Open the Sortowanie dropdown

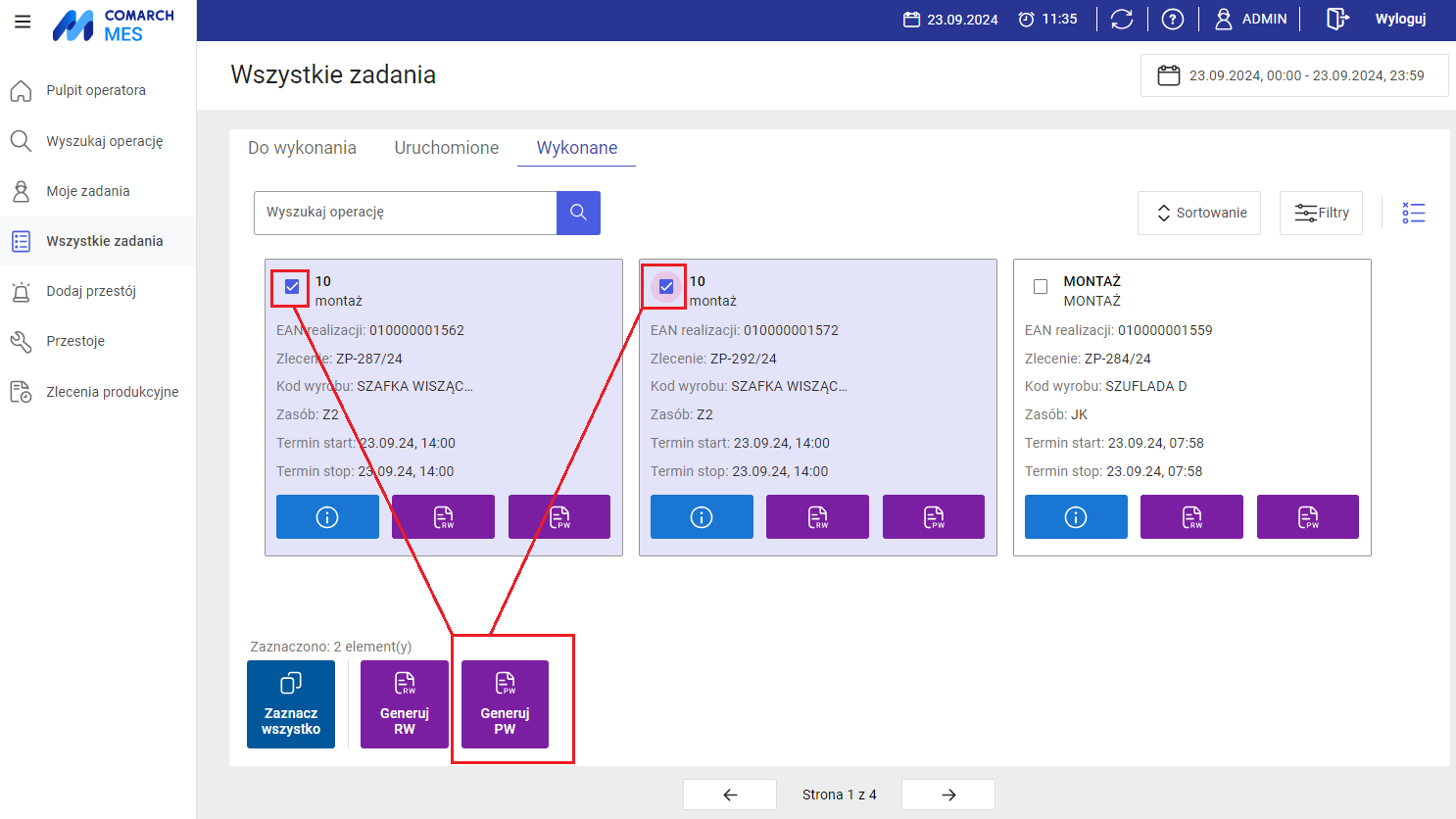tap(1199, 213)
